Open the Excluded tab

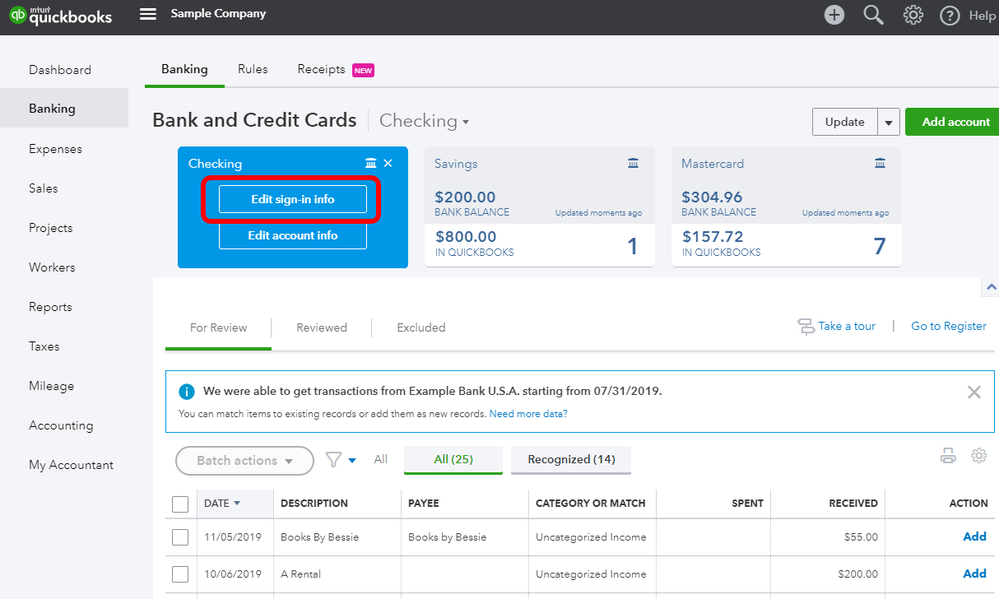421,328
